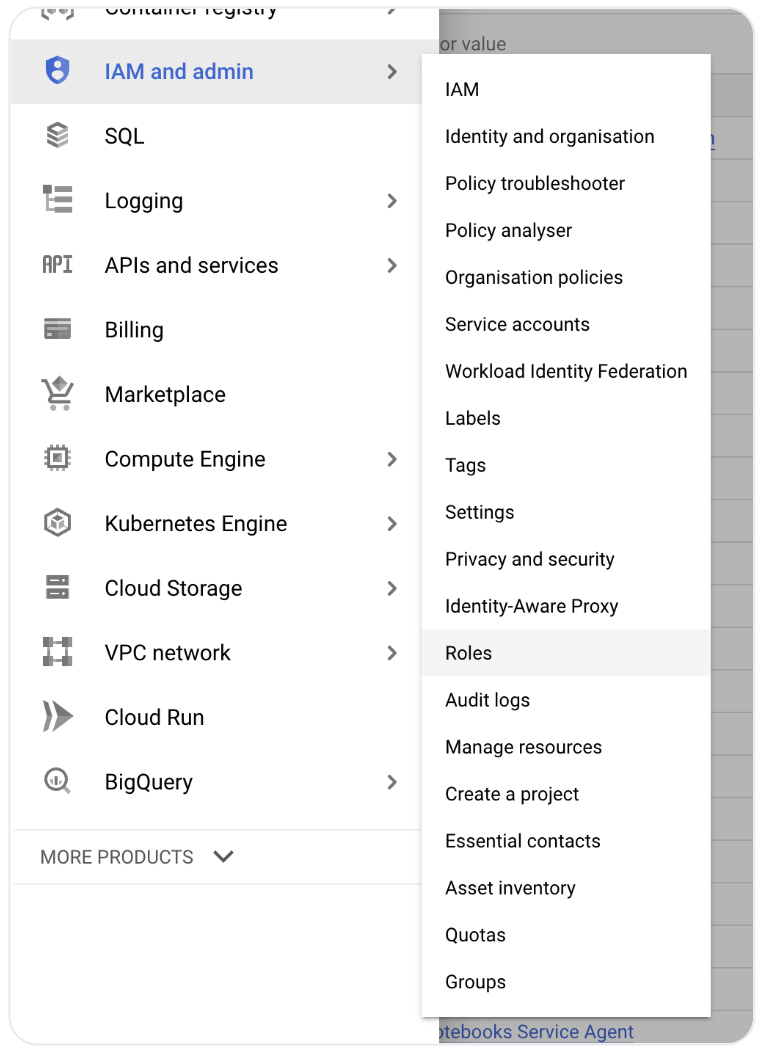Open the Cloud Run menu entry
The width and height of the screenshot is (764, 1054).
216,717
